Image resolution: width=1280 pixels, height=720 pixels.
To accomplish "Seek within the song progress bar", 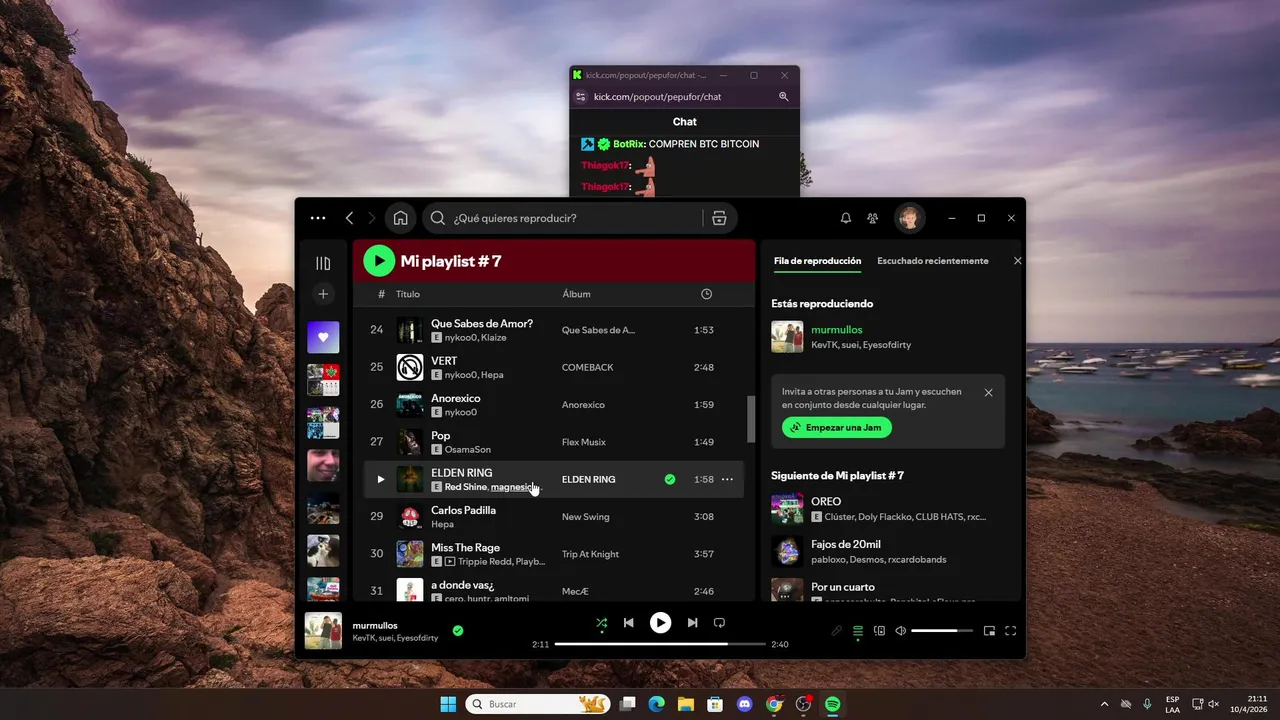I will [660, 644].
